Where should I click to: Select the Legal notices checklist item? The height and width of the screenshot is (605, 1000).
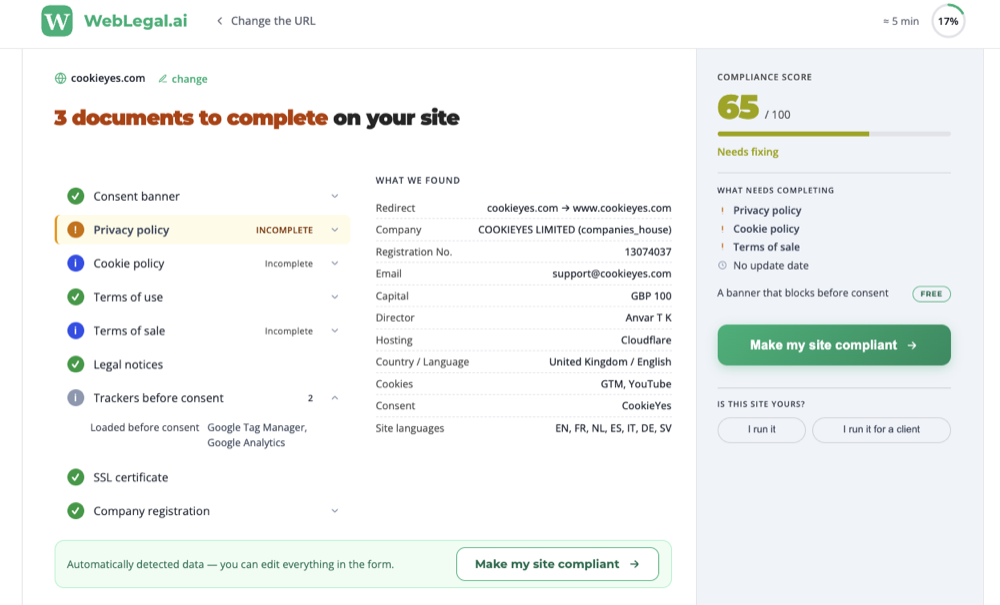coord(202,364)
